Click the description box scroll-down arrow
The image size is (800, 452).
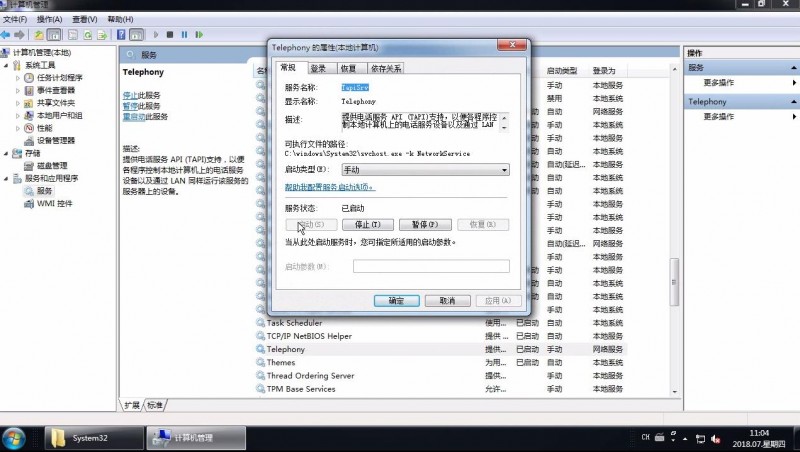(x=504, y=128)
